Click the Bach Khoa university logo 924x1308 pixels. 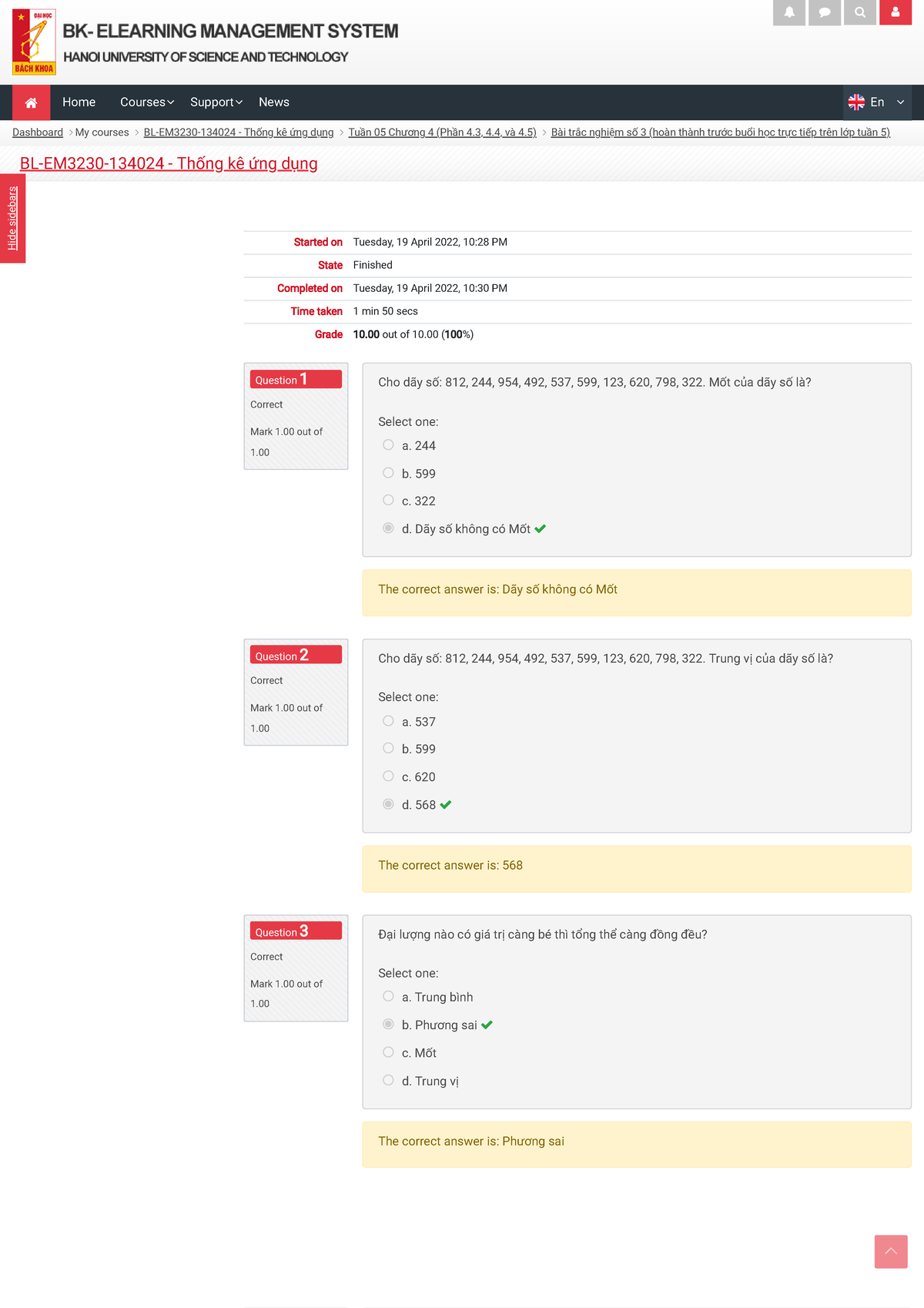(34, 42)
